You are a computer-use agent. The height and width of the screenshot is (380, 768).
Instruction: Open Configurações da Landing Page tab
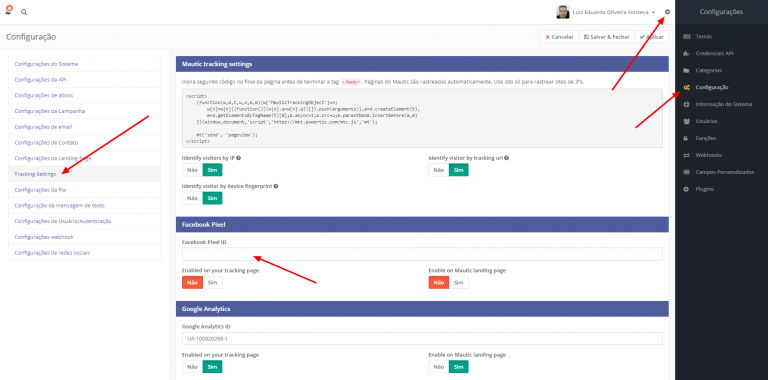(x=84, y=158)
